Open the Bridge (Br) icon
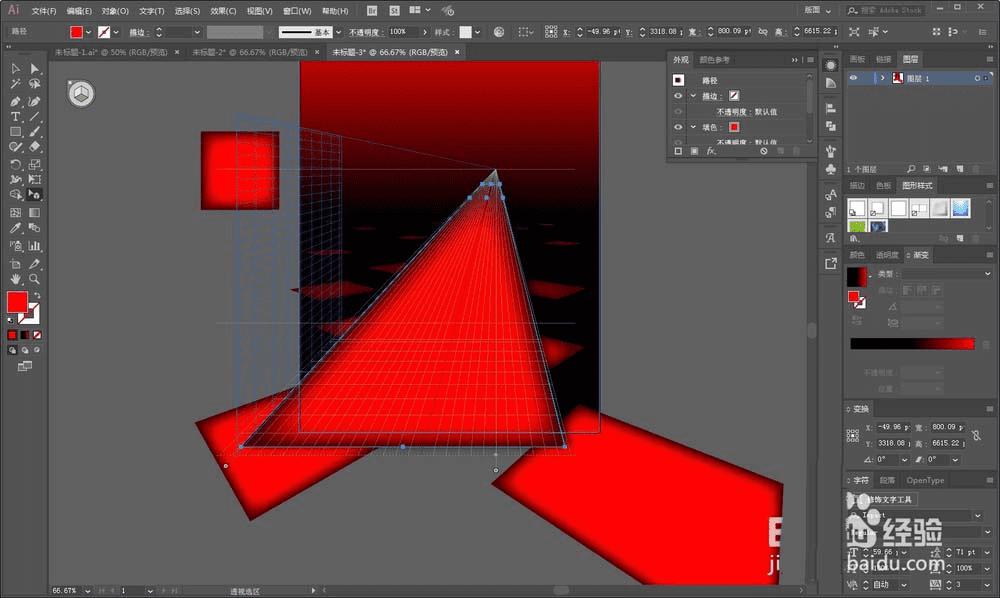 click(372, 11)
